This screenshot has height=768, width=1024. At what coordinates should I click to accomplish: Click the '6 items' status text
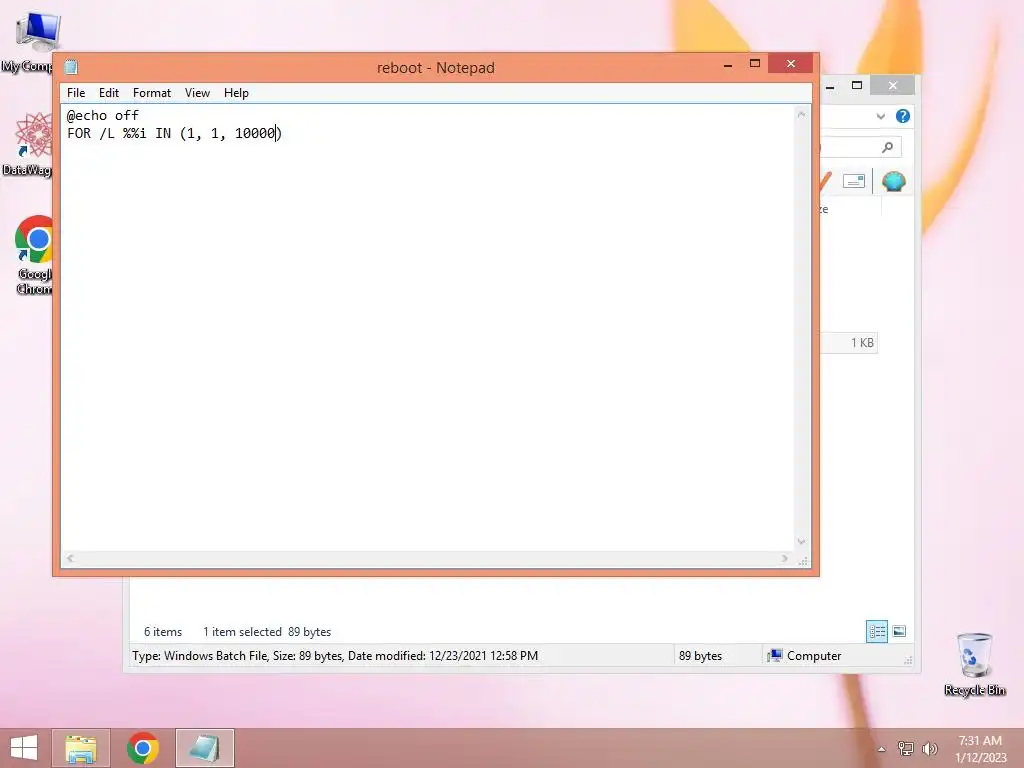[x=163, y=632]
